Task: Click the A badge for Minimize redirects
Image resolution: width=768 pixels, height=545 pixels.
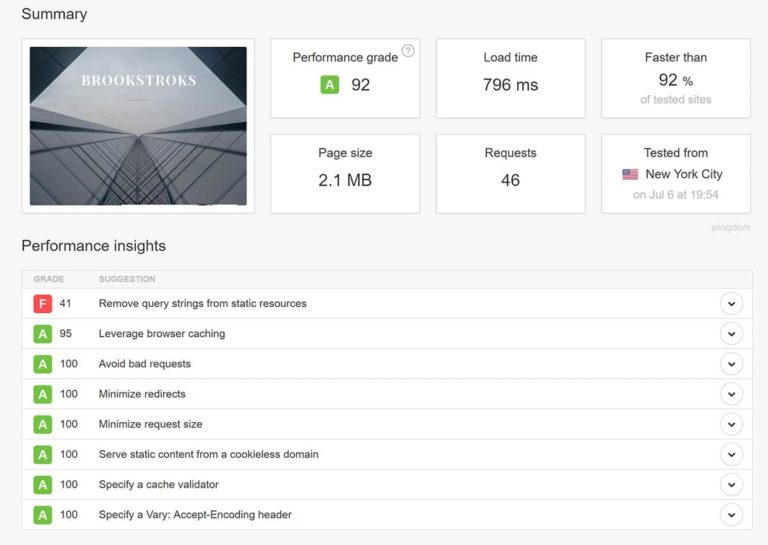Action: [x=43, y=394]
